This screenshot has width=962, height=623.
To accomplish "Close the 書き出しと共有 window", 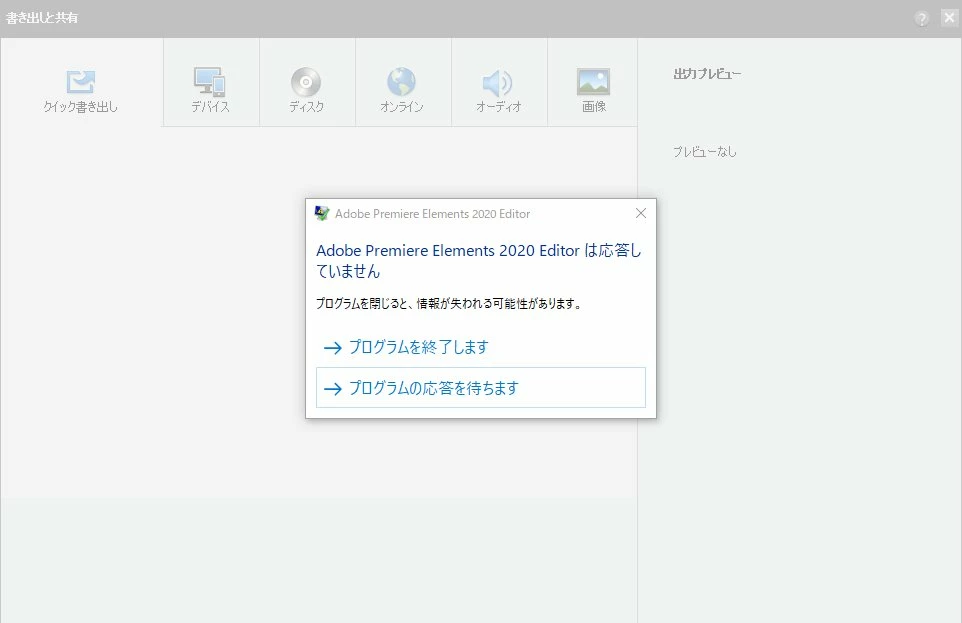I will [x=949, y=18].
